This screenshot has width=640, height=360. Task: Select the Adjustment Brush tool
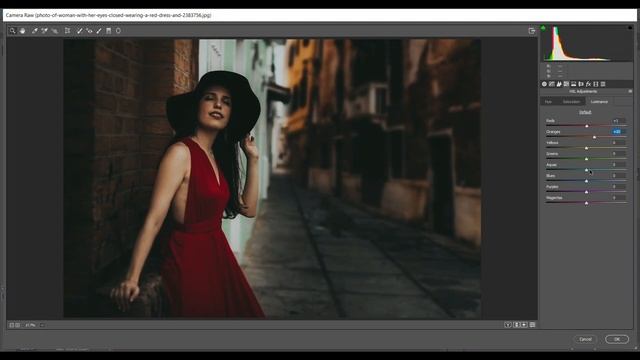[99, 31]
